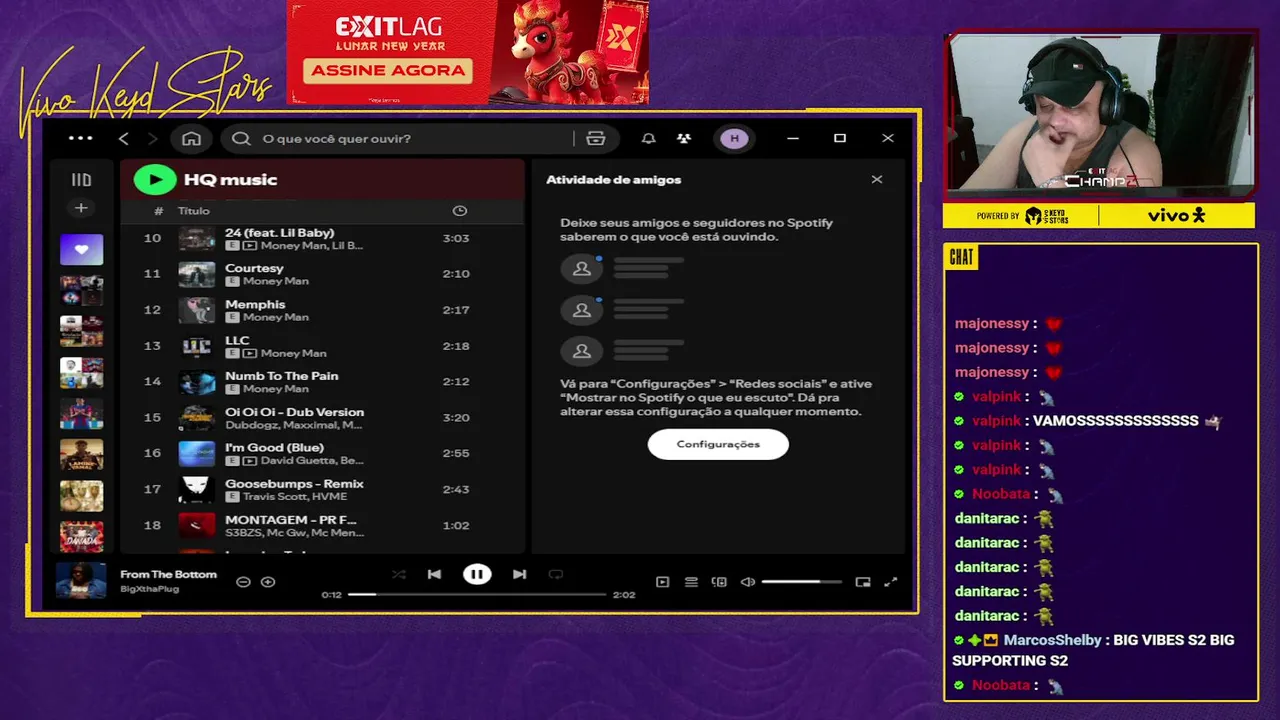Go back with the left arrow
The height and width of the screenshot is (720, 1280).
pos(124,138)
